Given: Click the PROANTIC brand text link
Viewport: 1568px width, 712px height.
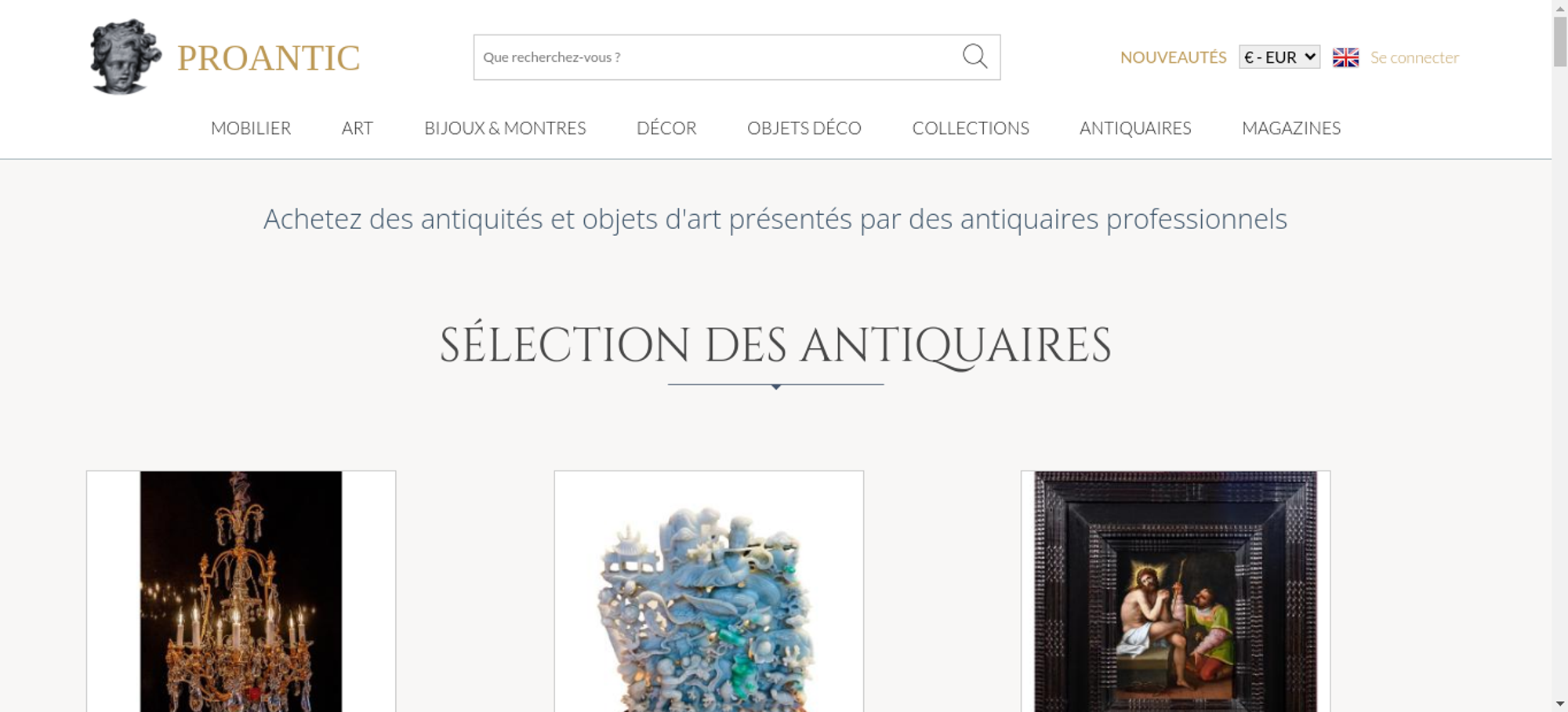Looking at the screenshot, I should (x=268, y=58).
